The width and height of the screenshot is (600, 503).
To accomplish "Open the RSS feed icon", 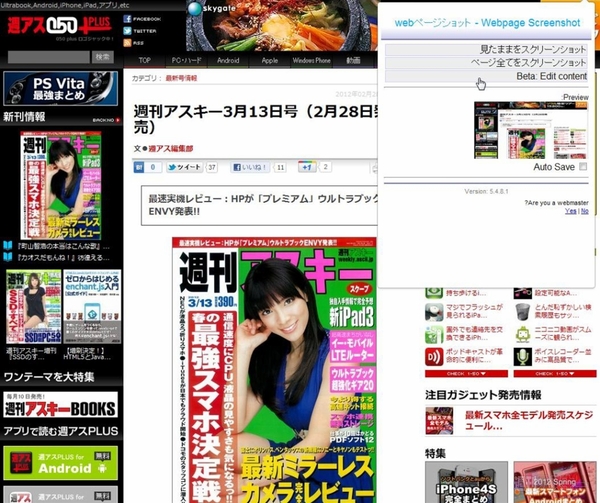I will pyautogui.click(x=127, y=43).
